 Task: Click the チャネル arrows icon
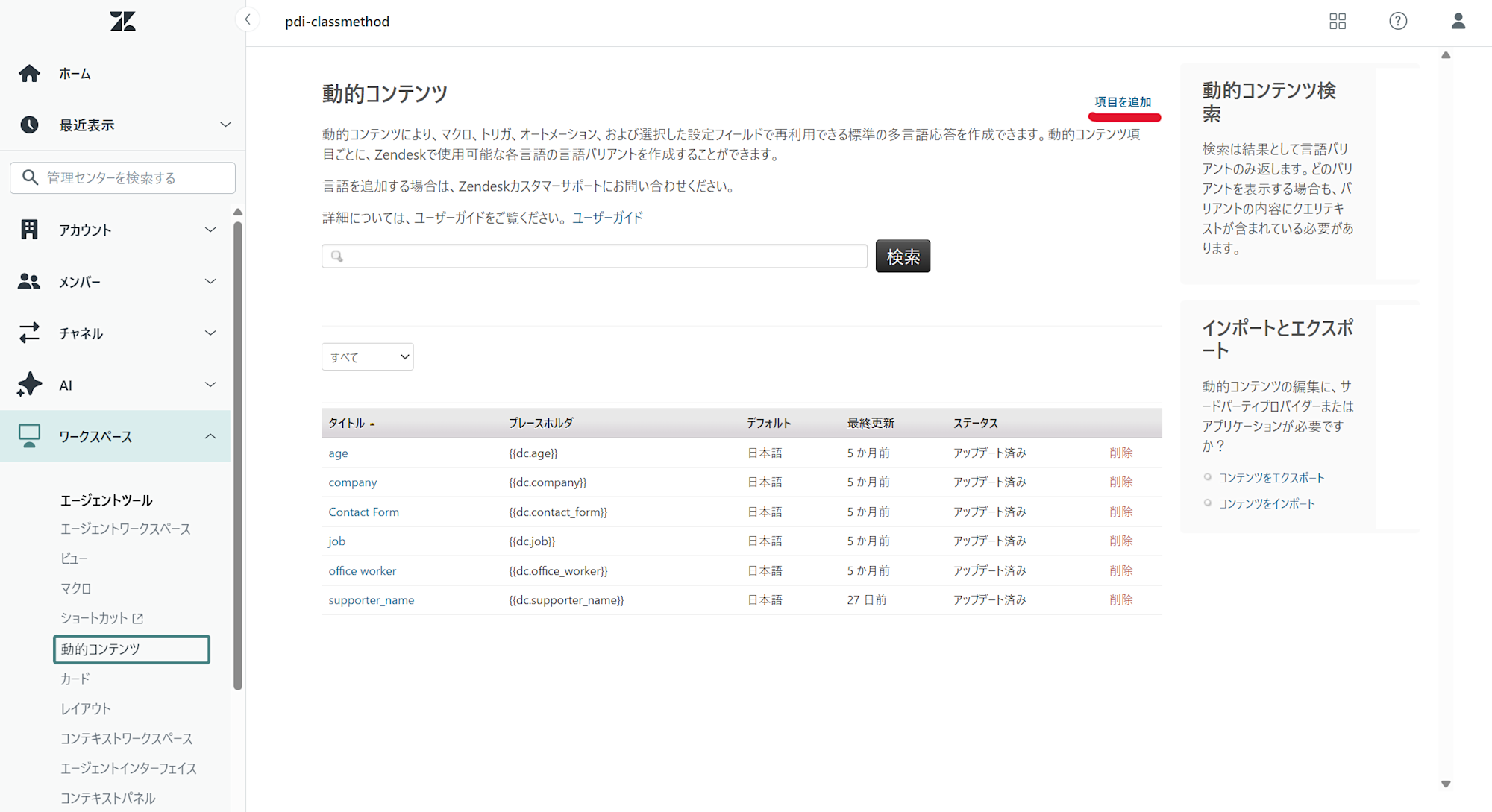[29, 333]
